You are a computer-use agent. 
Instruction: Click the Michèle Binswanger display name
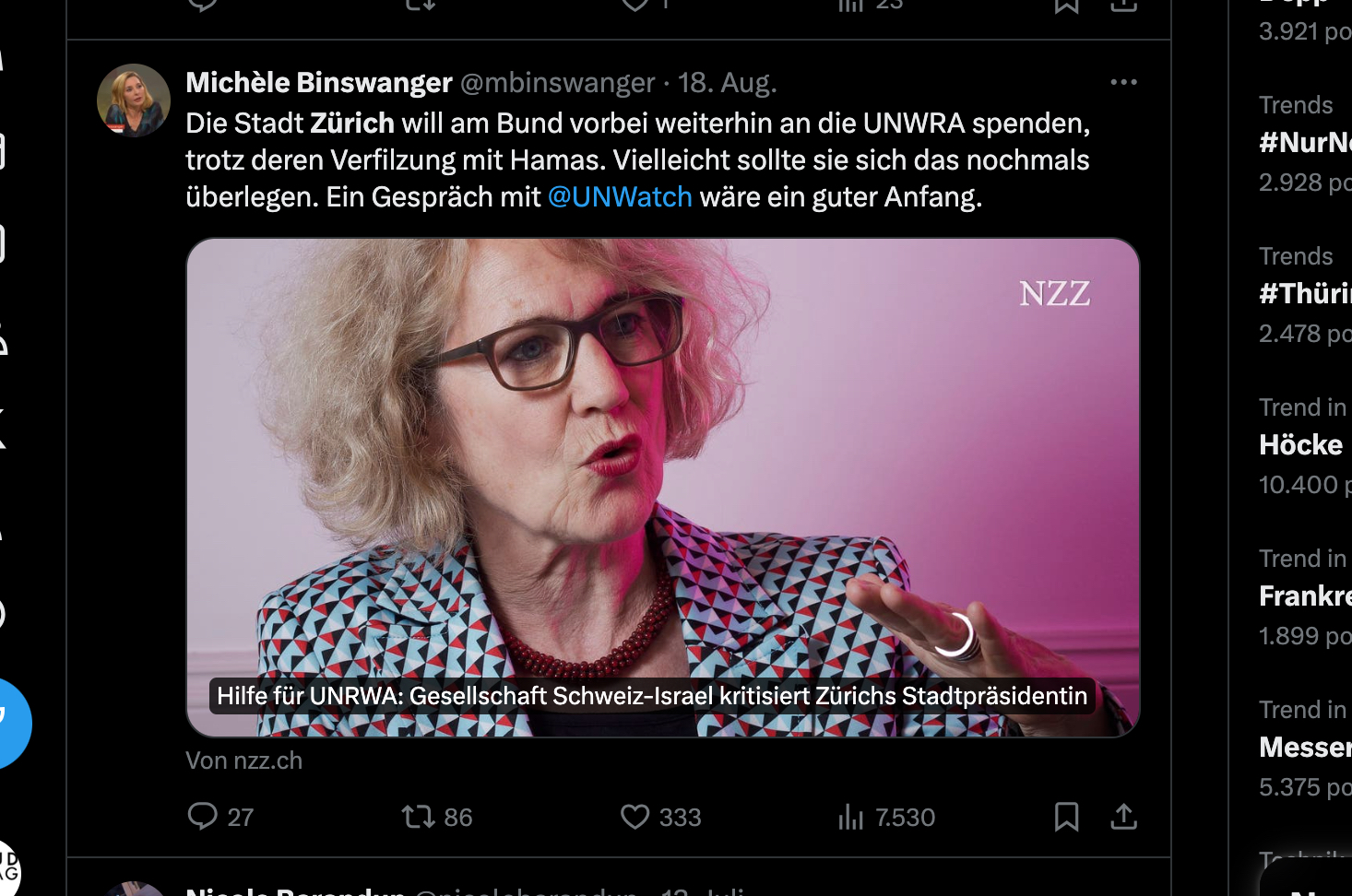pos(319,83)
